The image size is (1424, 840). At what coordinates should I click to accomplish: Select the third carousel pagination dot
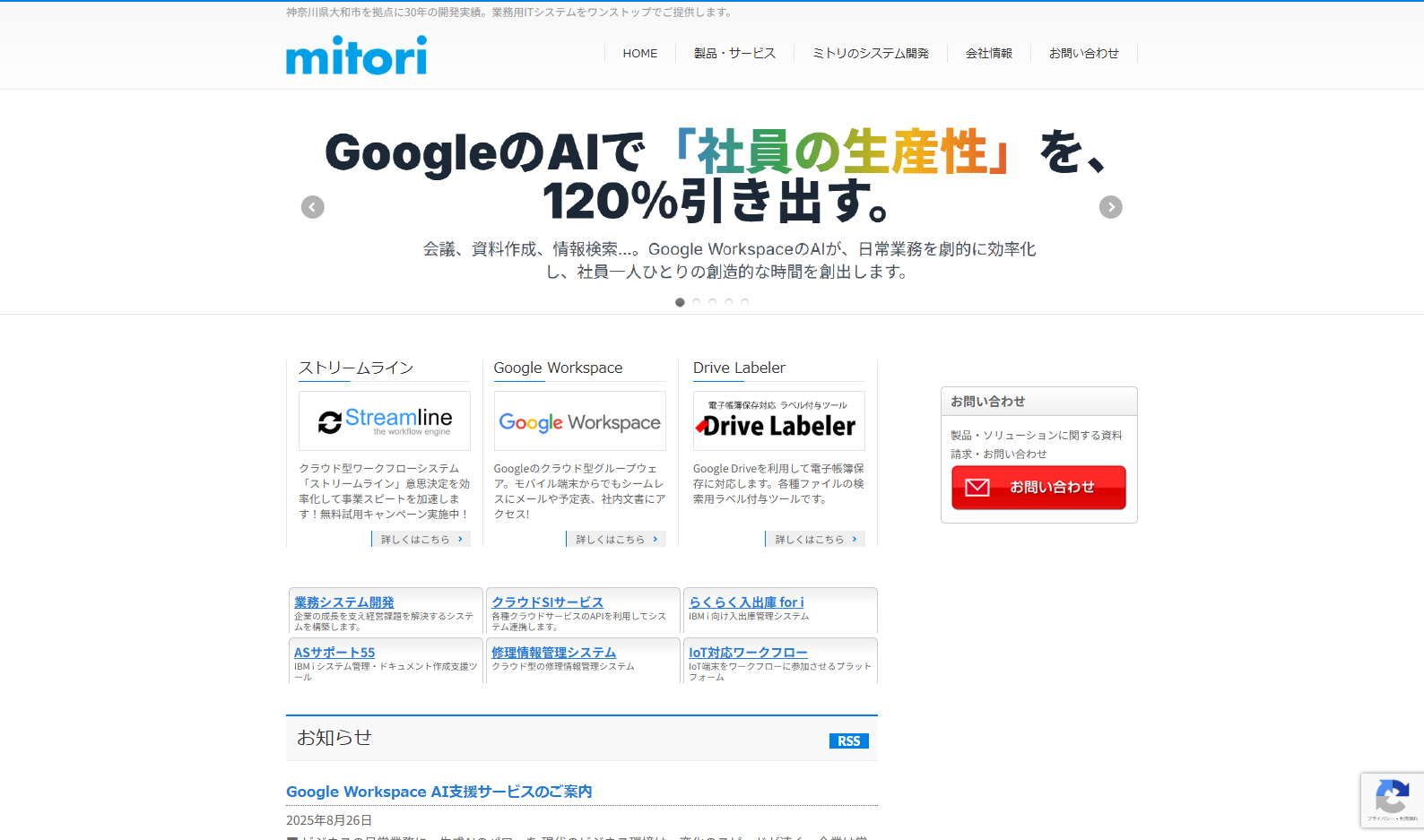coord(712,302)
